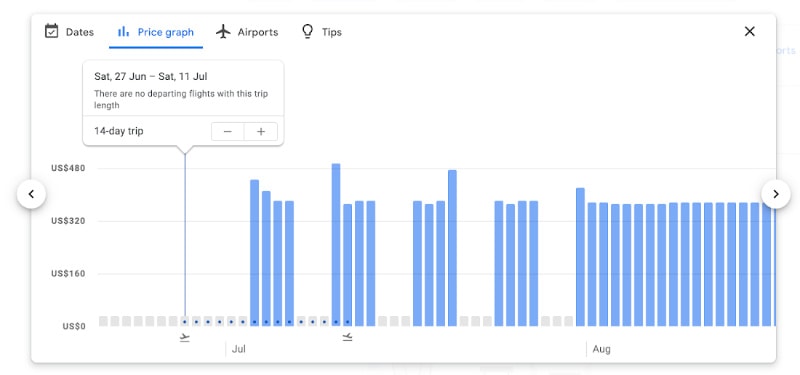Click the '14-day trip' label
This screenshot has width=800, height=375.
(x=118, y=131)
